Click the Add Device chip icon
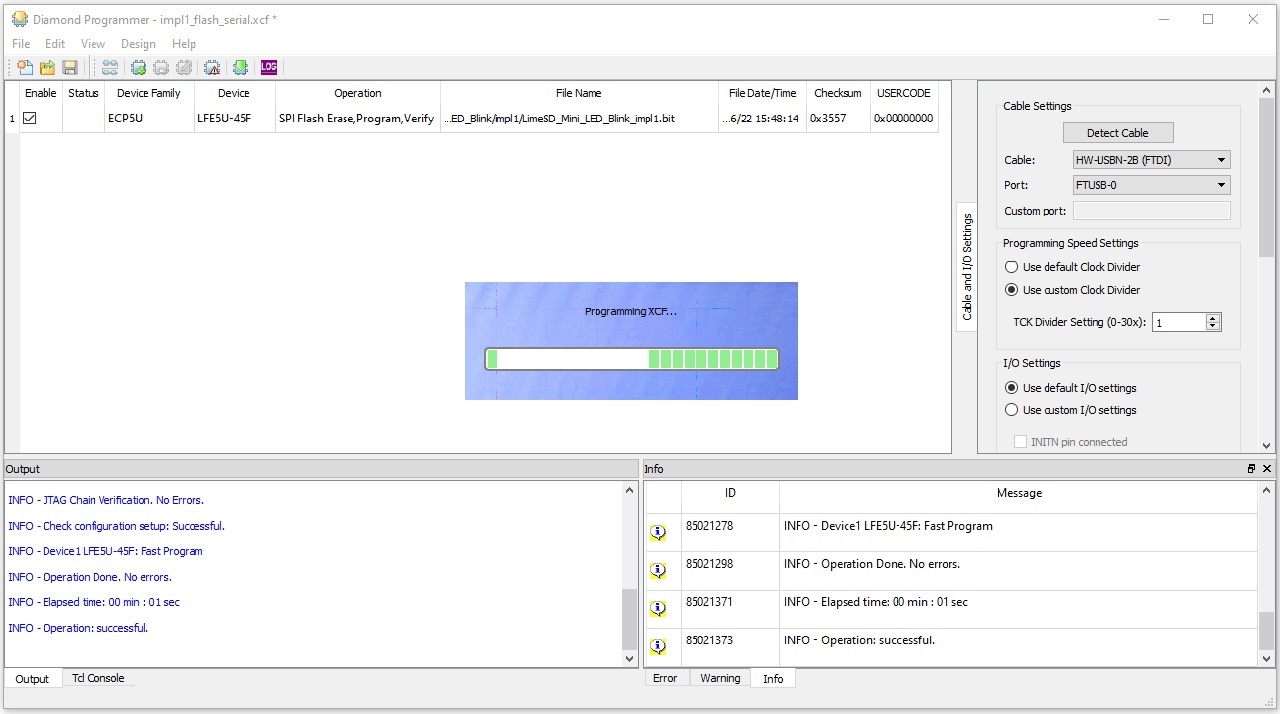 [x=139, y=68]
